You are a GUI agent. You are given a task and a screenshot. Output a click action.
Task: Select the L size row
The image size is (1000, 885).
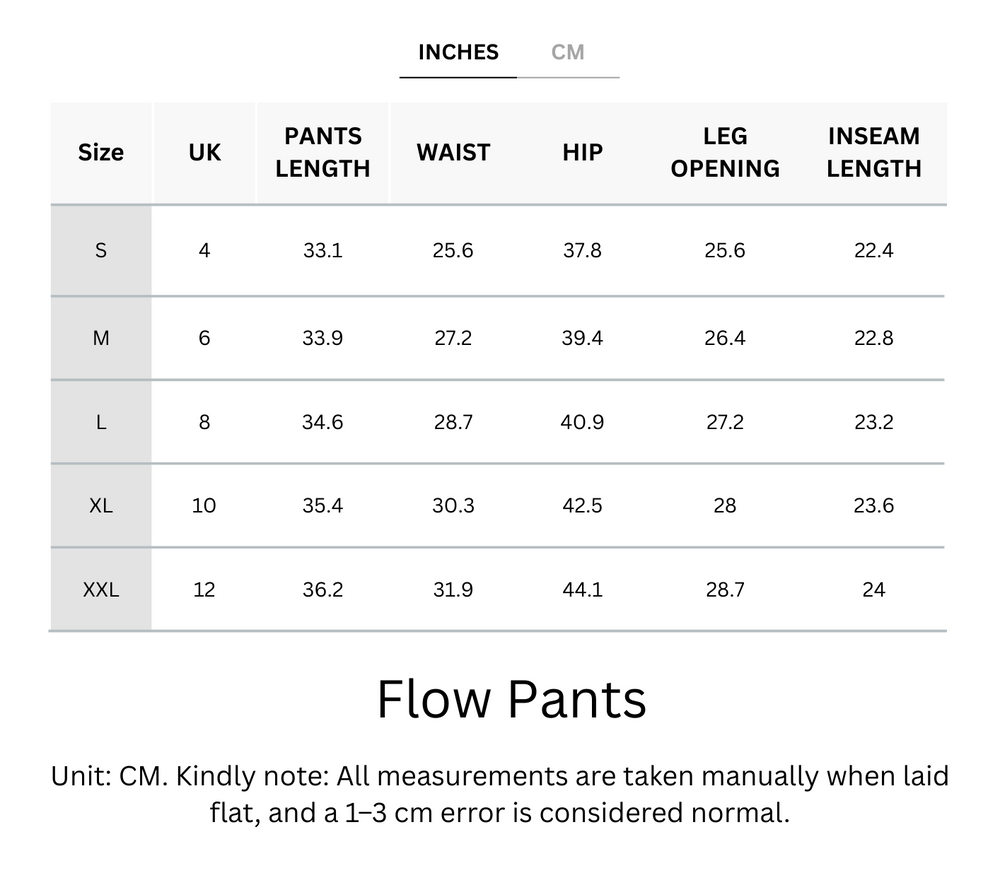point(100,422)
